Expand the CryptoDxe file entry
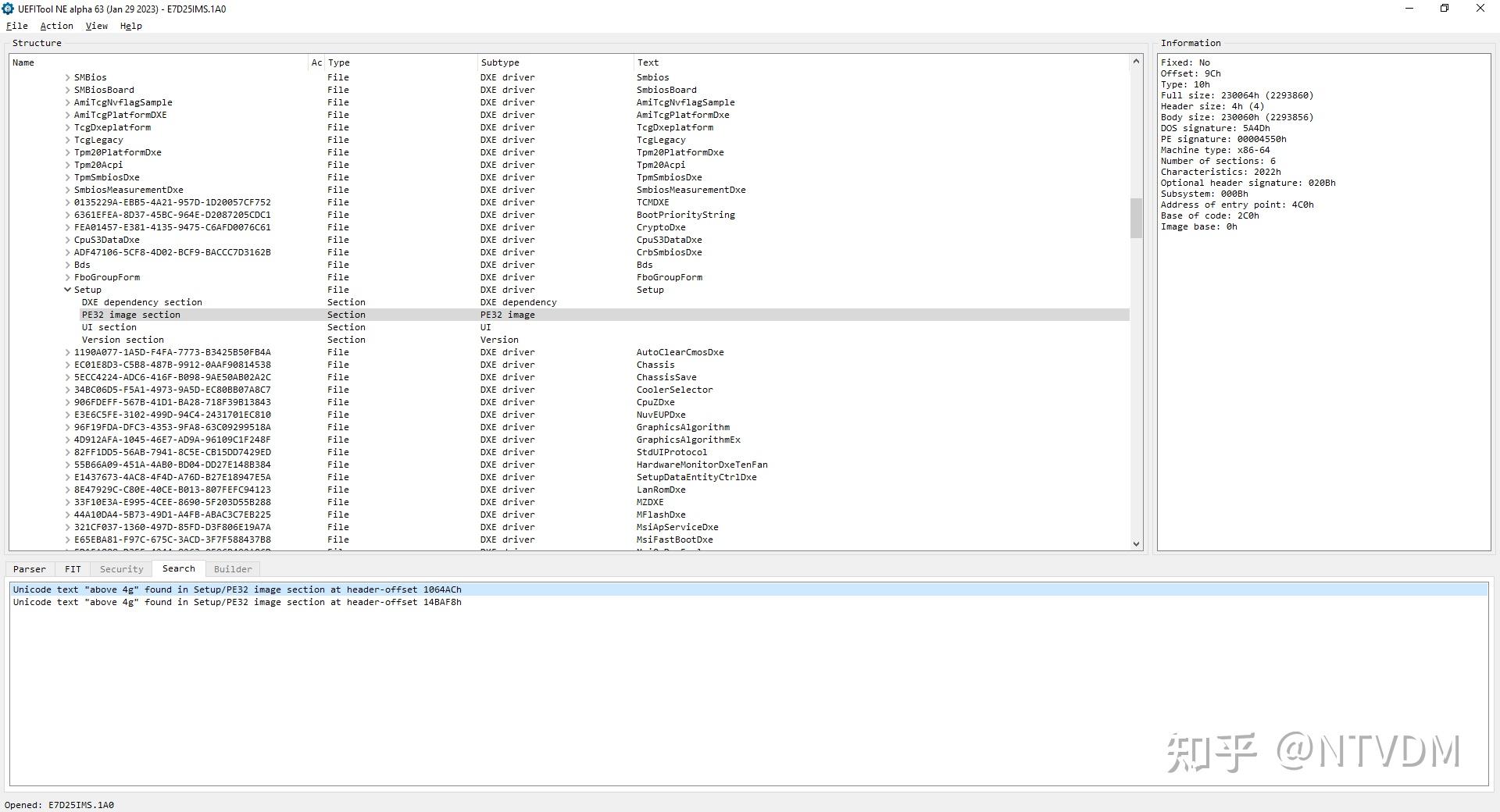This screenshot has width=1500, height=812. (67, 226)
